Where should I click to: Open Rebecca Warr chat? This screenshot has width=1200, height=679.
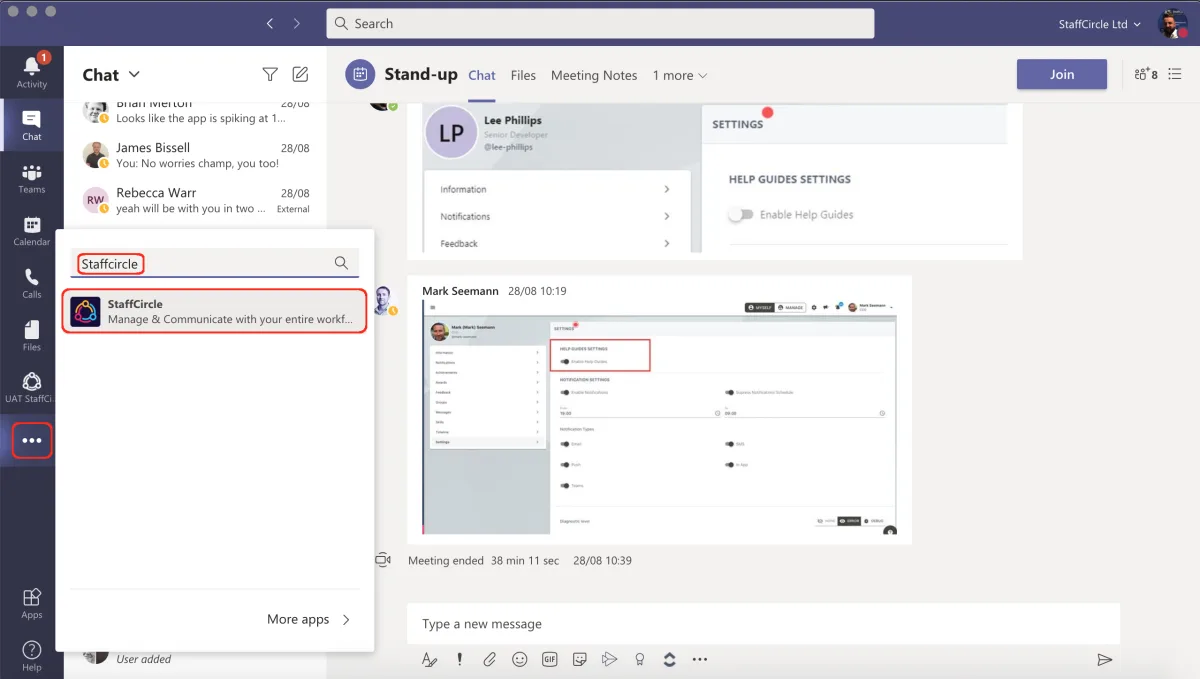(x=196, y=200)
